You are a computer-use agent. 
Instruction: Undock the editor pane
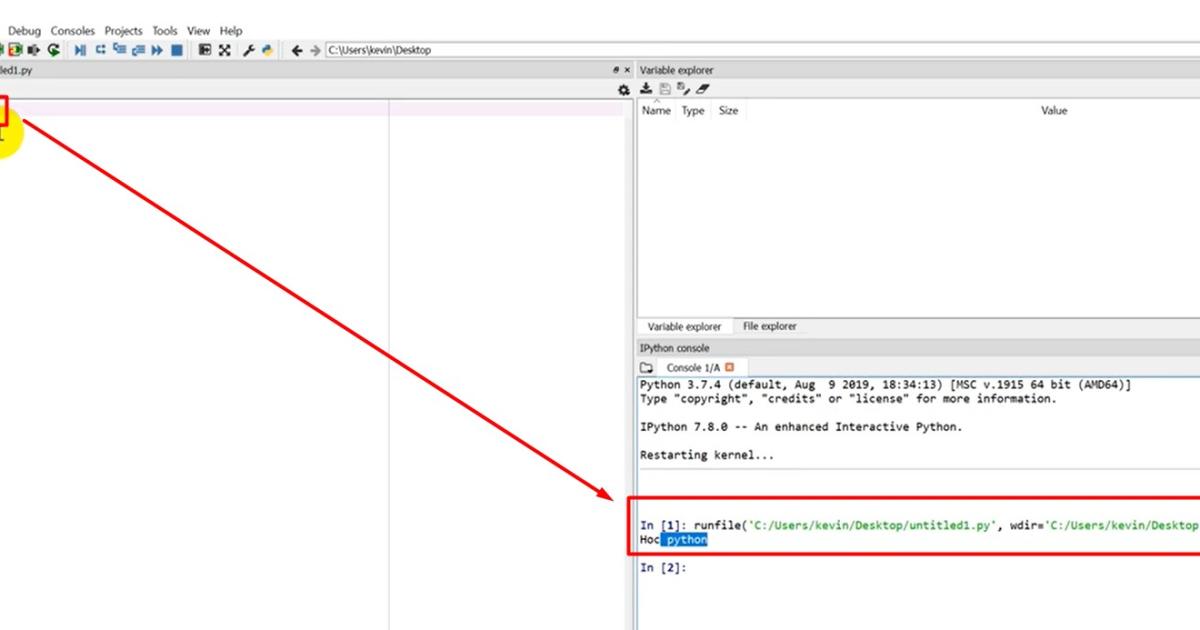pyautogui.click(x=616, y=70)
